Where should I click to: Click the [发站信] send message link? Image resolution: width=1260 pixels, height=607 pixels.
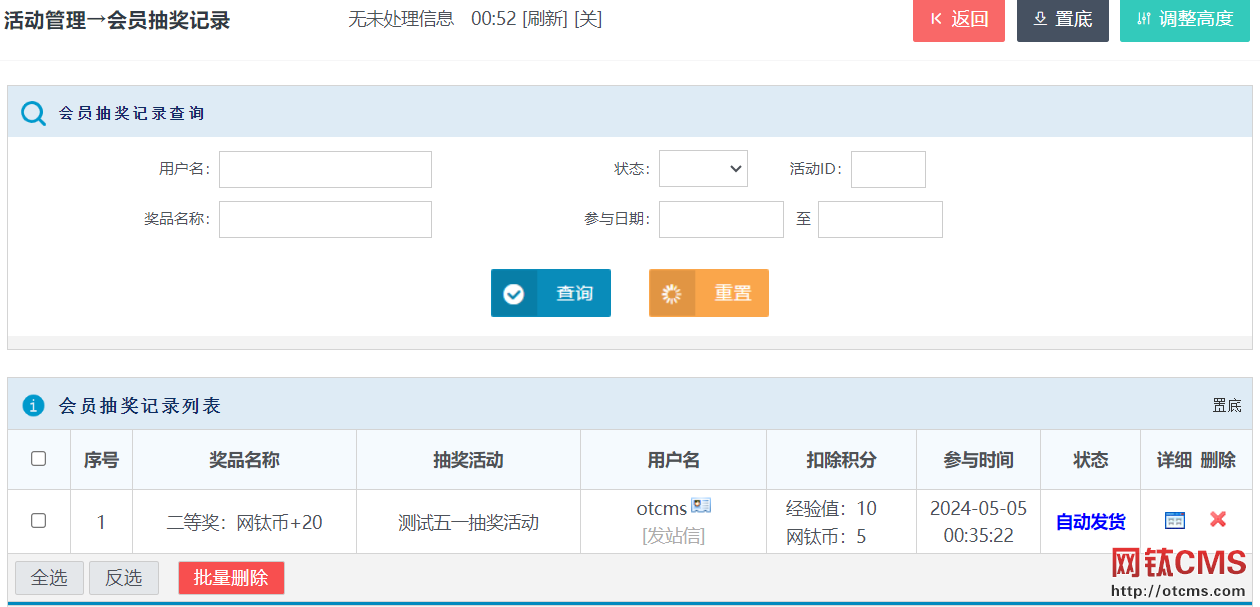click(x=673, y=536)
